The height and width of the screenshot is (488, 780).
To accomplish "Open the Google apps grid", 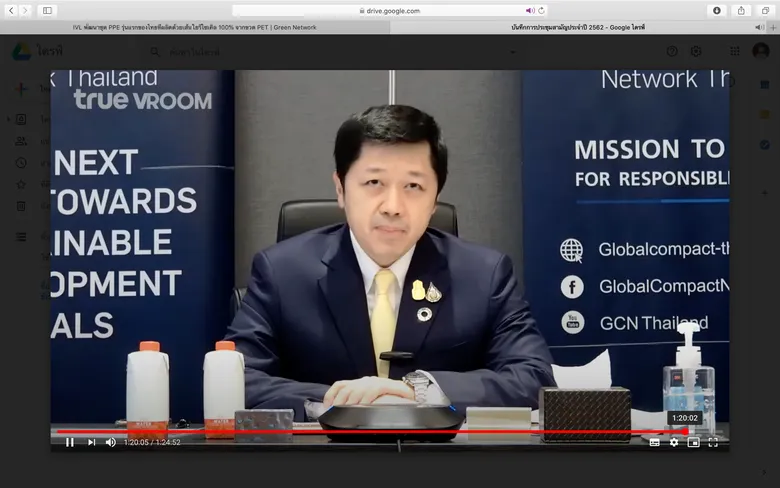I will (734, 51).
